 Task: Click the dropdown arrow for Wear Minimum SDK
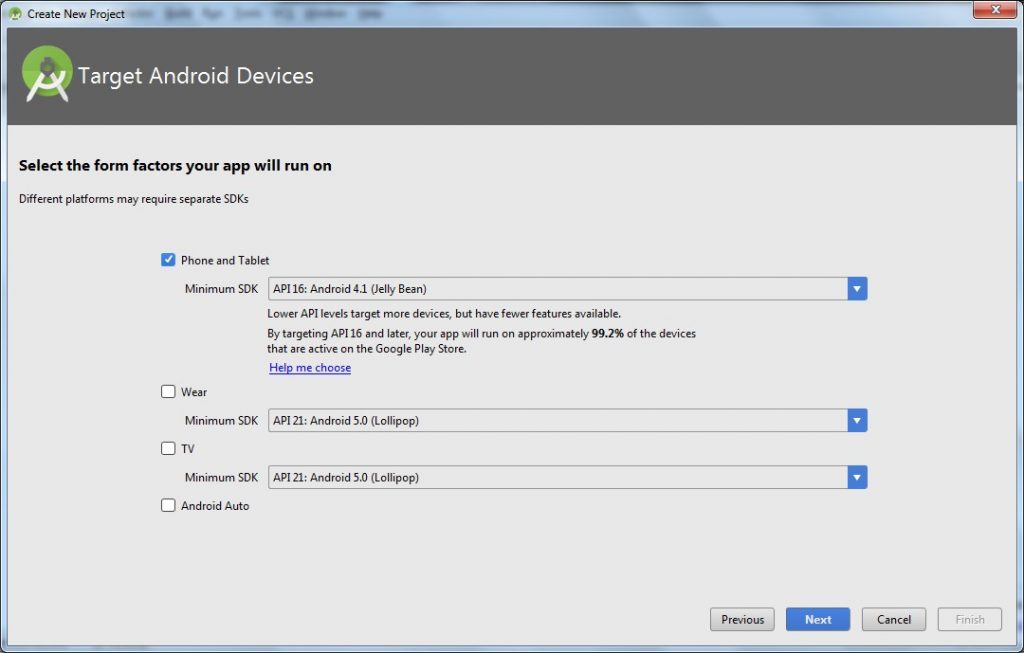coord(857,420)
